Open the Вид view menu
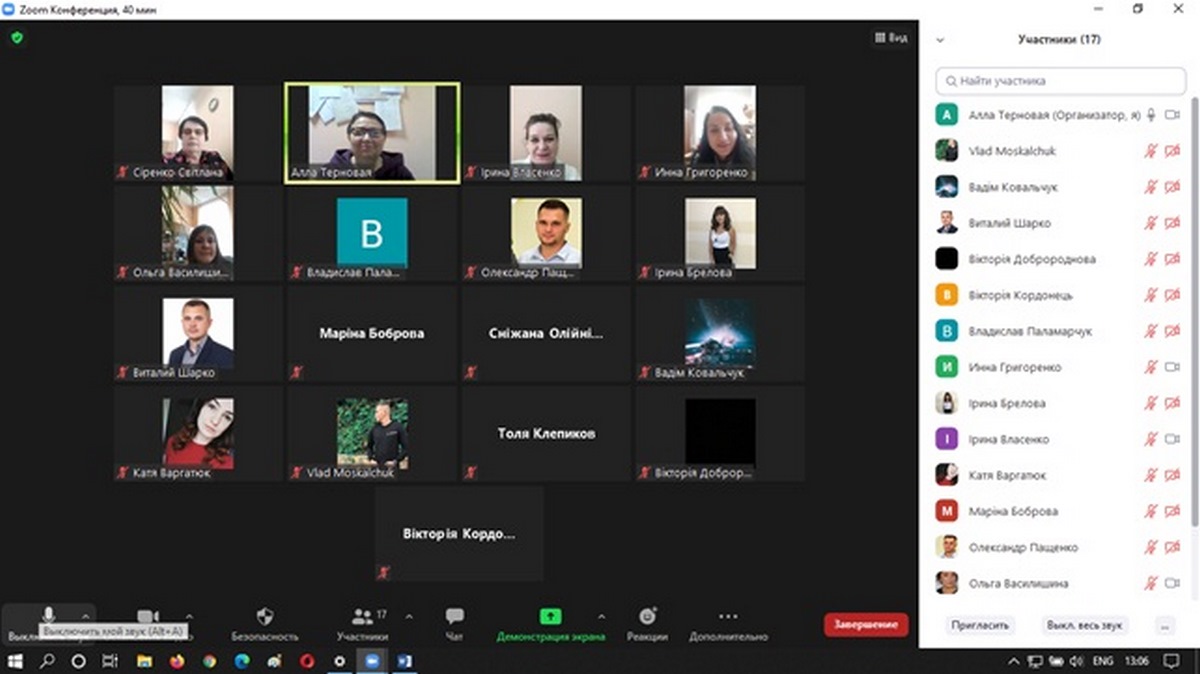1200x674 pixels. [891, 38]
